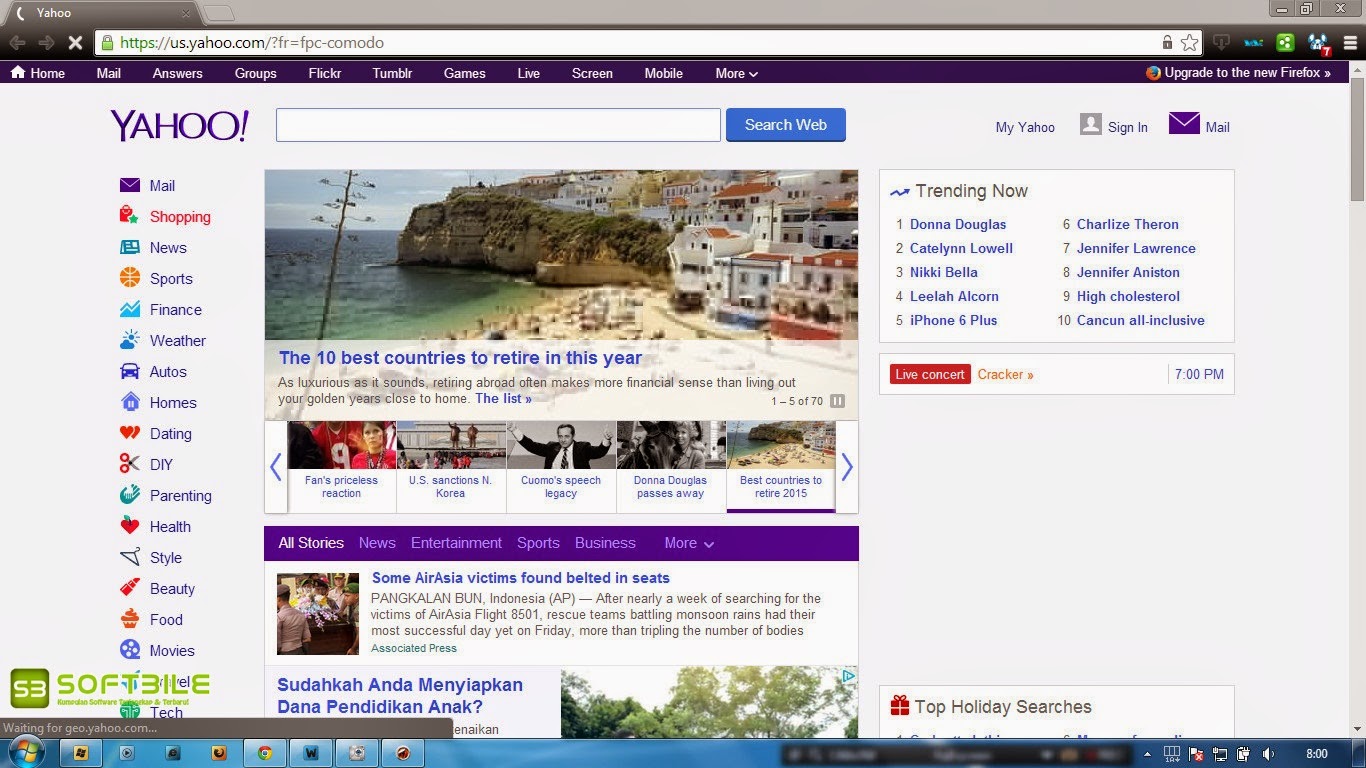Click the dog extension icon with badge 7

1318,43
